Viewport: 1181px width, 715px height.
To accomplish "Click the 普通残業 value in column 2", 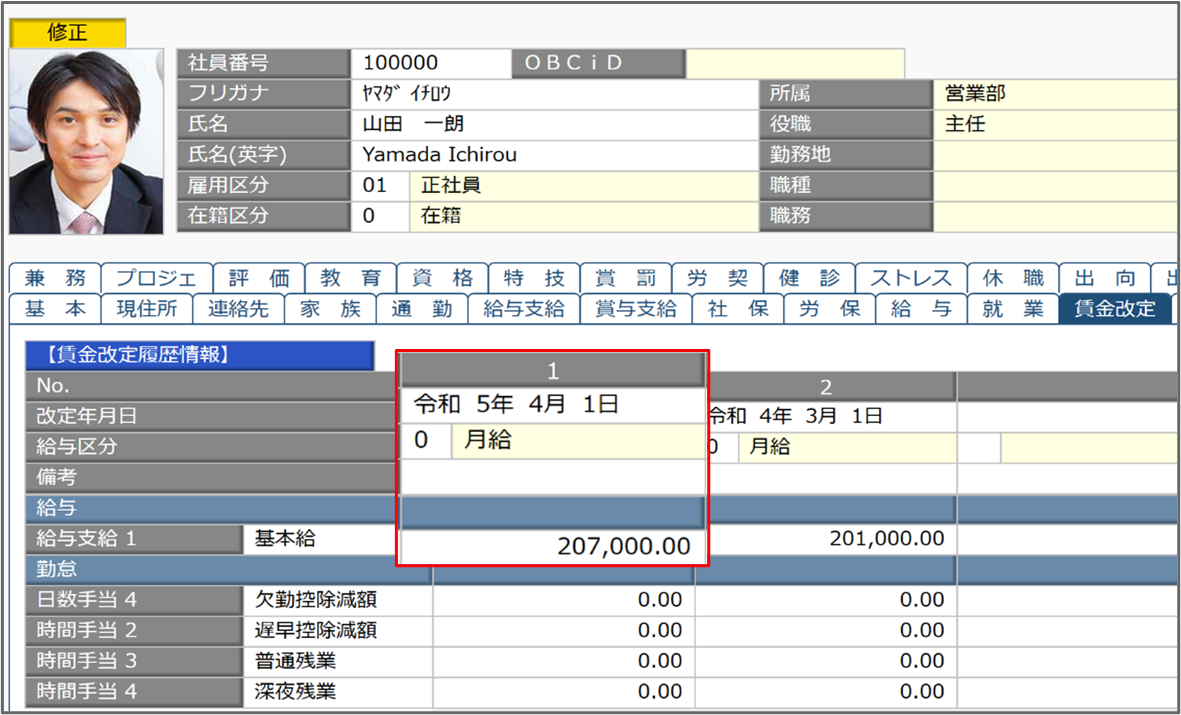I will 825,662.
